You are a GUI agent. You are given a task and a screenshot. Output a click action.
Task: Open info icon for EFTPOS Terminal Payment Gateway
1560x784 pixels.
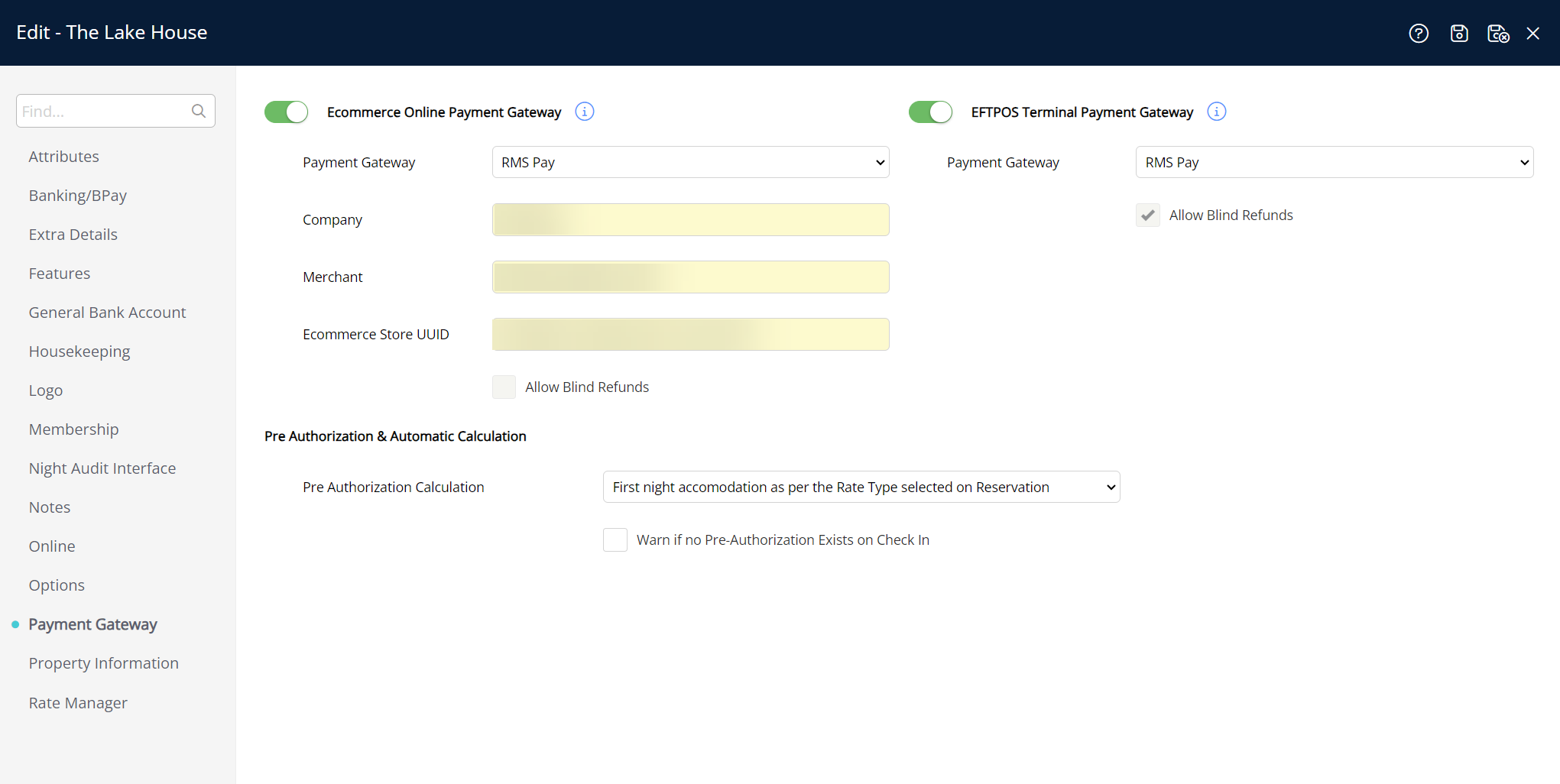pos(1217,112)
